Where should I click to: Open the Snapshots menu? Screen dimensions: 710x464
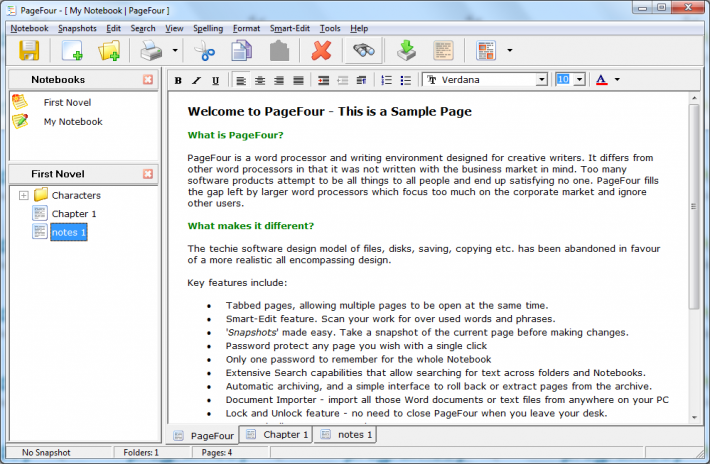pos(77,28)
